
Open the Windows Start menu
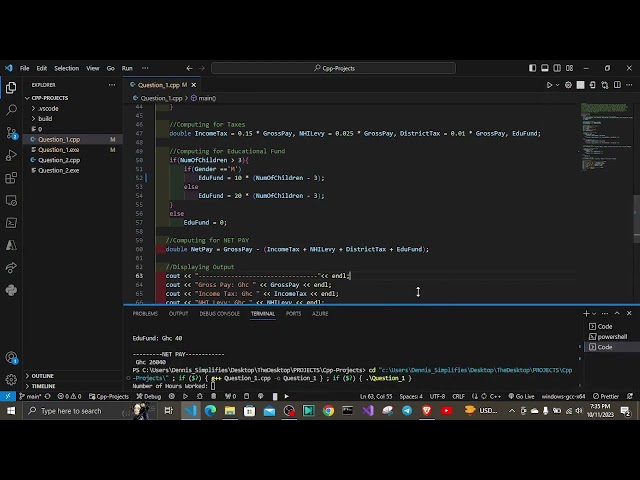tap(11, 411)
